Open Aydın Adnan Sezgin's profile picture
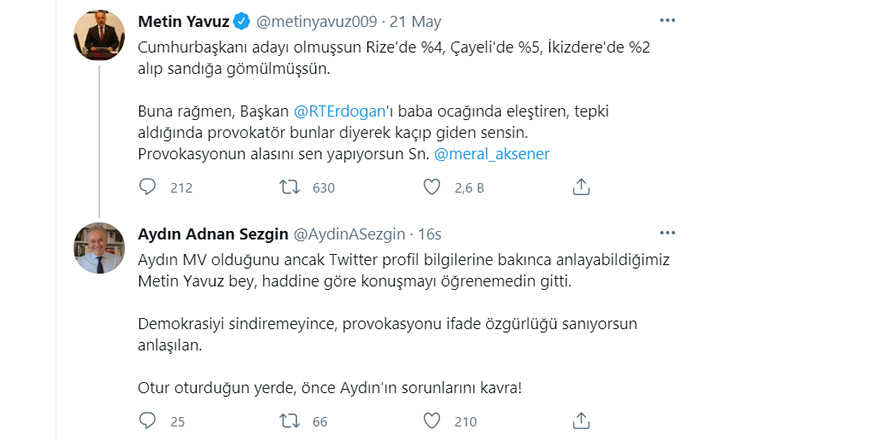 [x=99, y=247]
